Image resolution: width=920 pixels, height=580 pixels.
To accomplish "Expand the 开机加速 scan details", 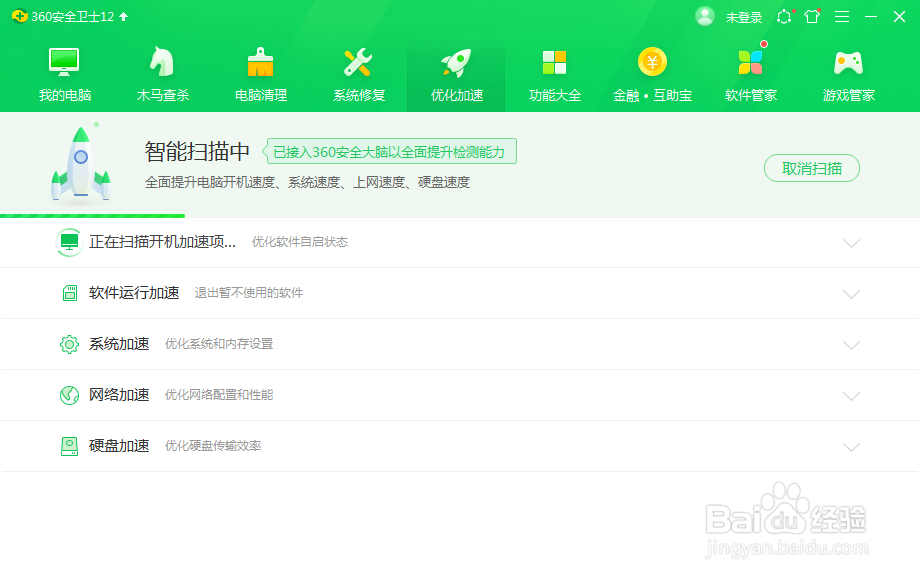I will [851, 243].
